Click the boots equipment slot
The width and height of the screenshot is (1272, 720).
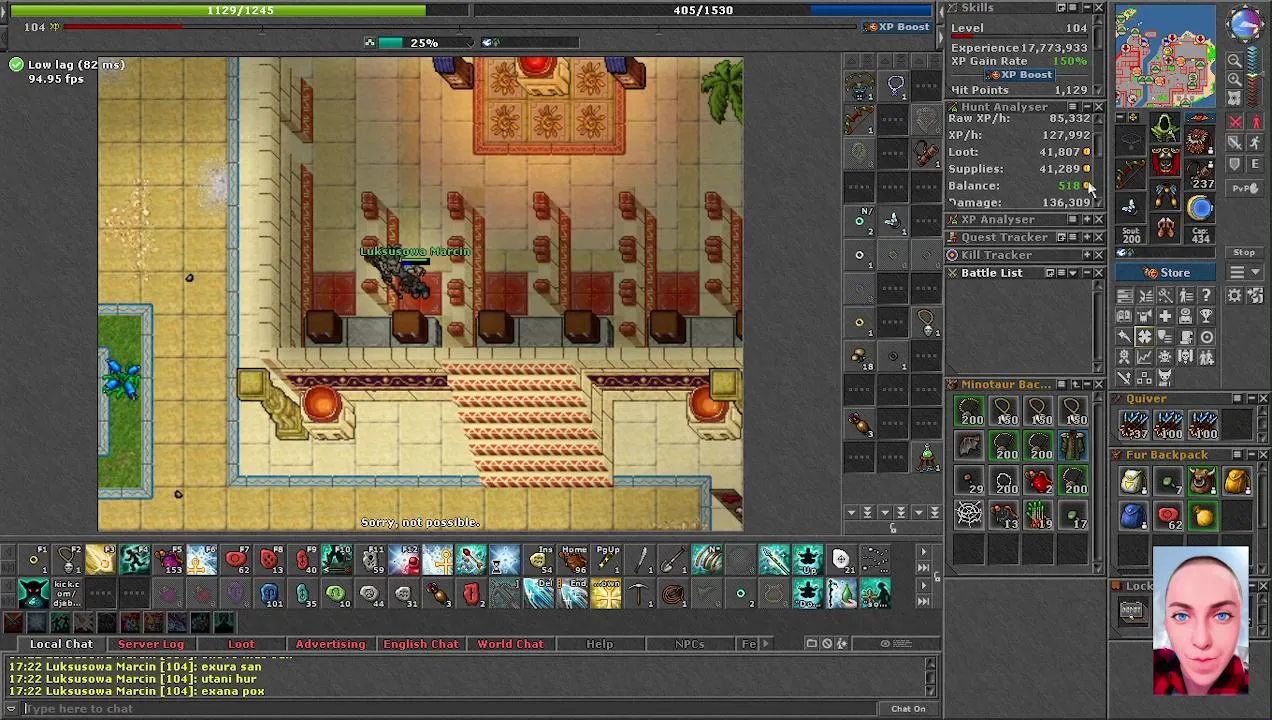pyautogui.click(x=1165, y=228)
